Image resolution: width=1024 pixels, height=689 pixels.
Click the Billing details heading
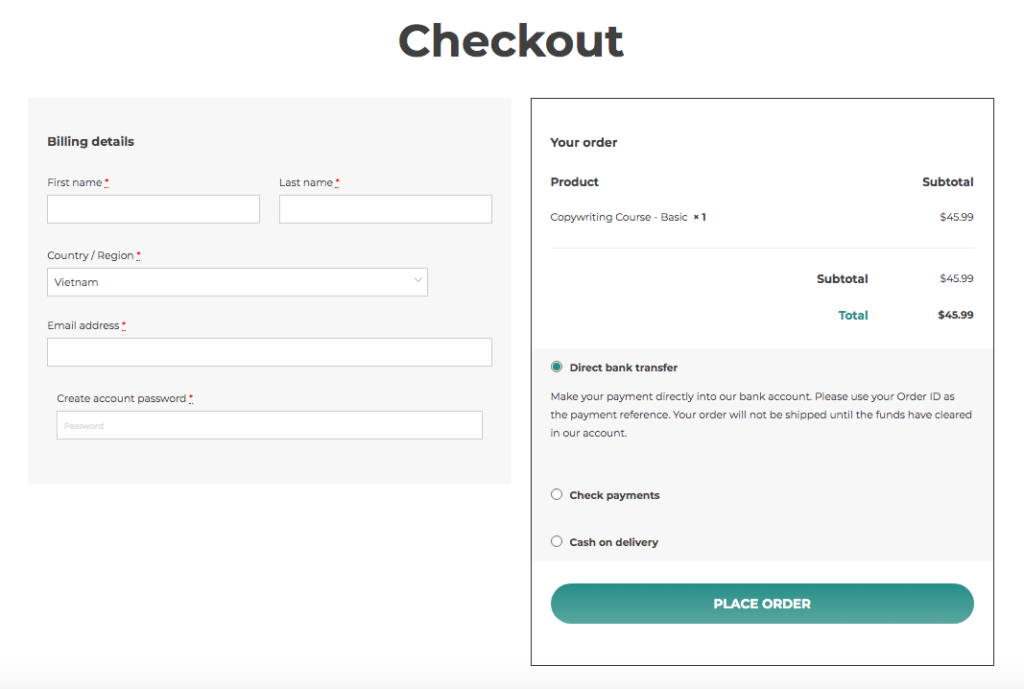[91, 141]
